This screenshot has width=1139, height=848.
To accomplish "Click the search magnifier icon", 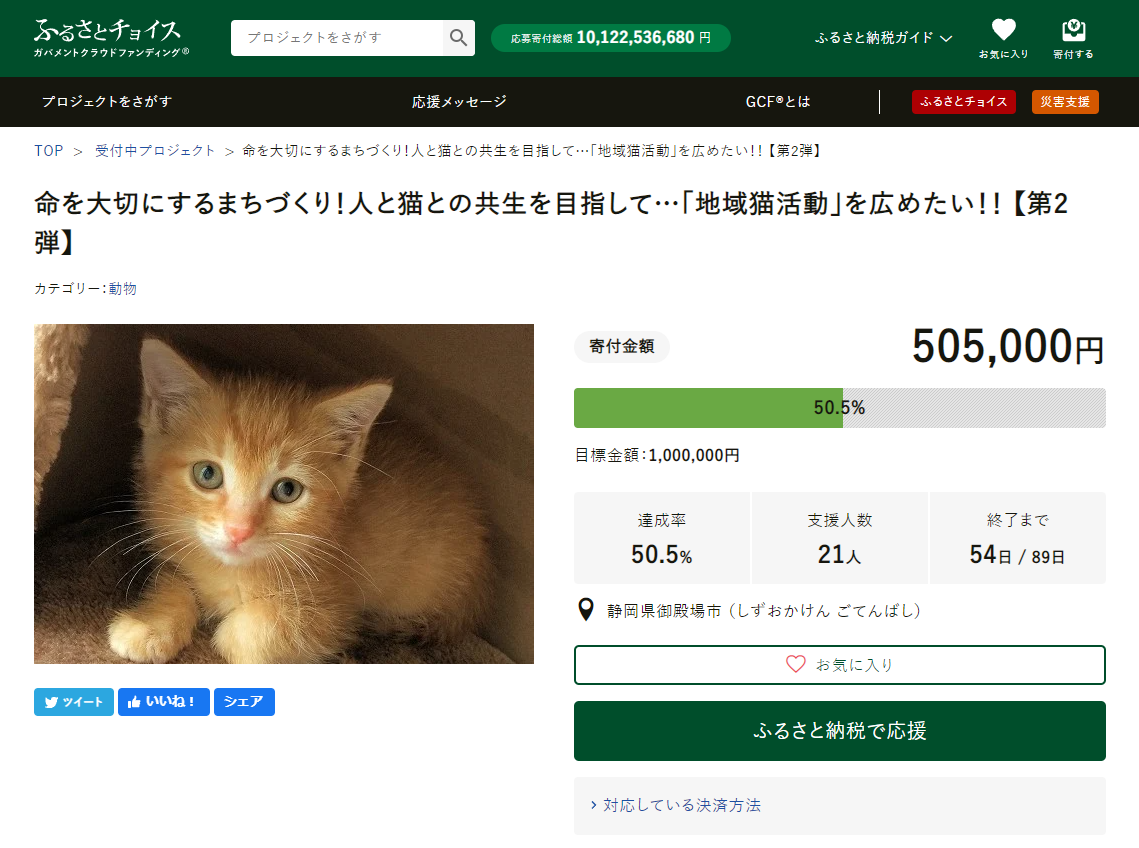I will coord(459,37).
